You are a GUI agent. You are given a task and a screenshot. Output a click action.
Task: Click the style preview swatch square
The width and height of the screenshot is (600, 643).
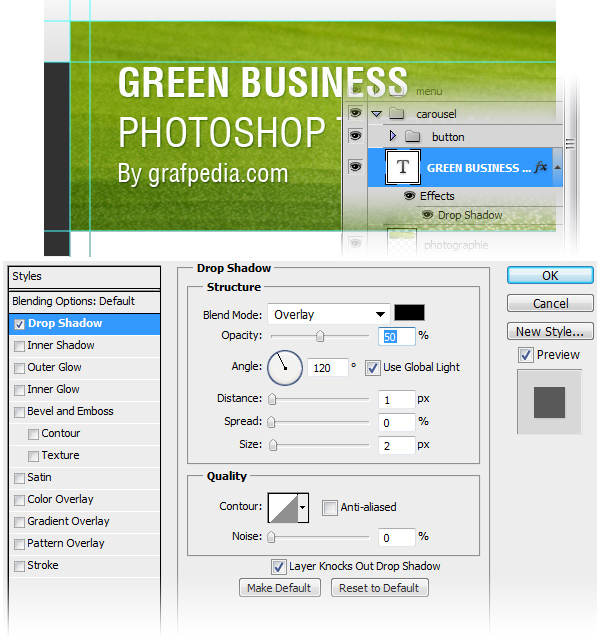tap(549, 402)
